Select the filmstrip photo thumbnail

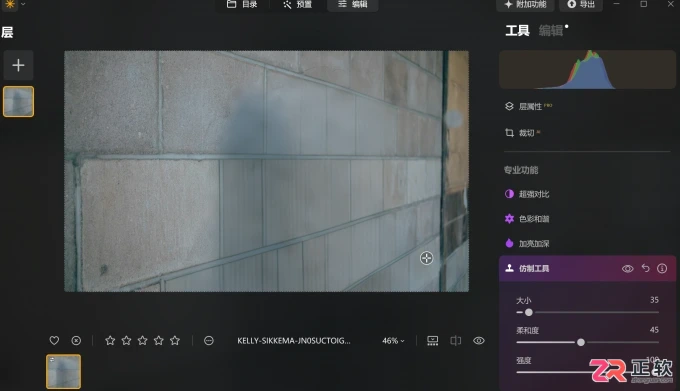point(64,371)
